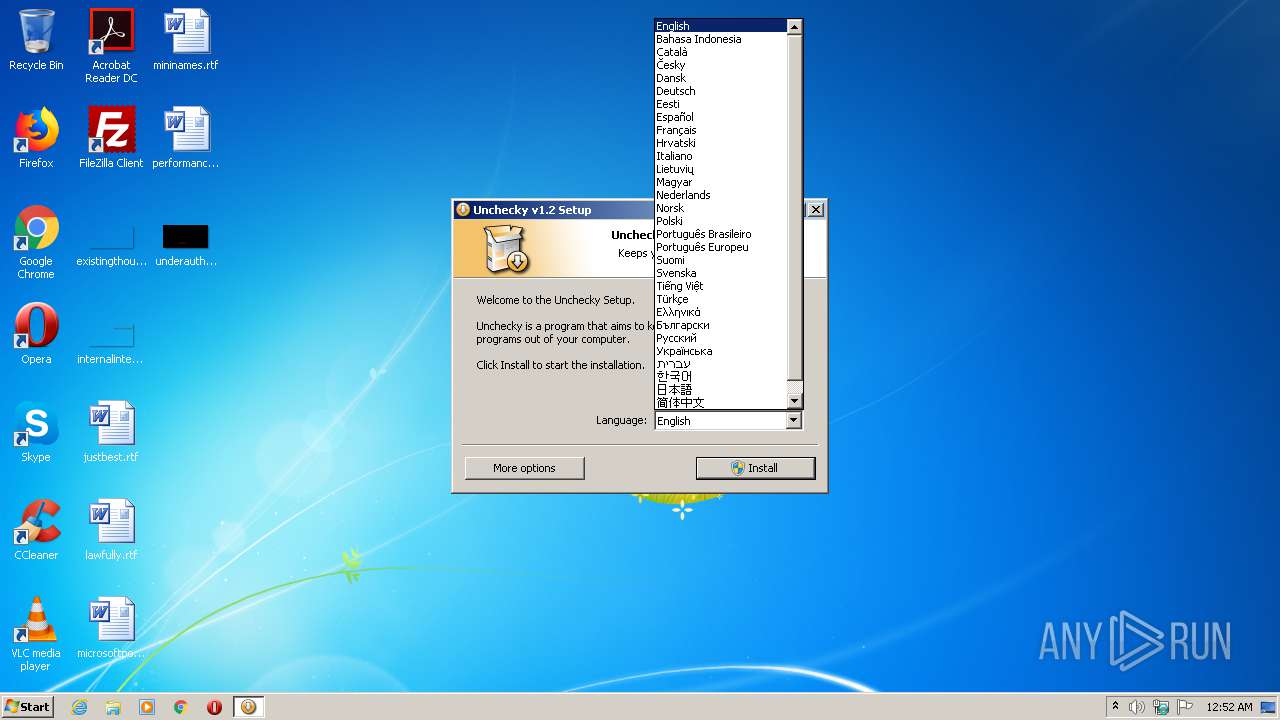Screen dimensions: 1280x720
Task: Click the language list scrollbar thumb
Action: [x=794, y=208]
